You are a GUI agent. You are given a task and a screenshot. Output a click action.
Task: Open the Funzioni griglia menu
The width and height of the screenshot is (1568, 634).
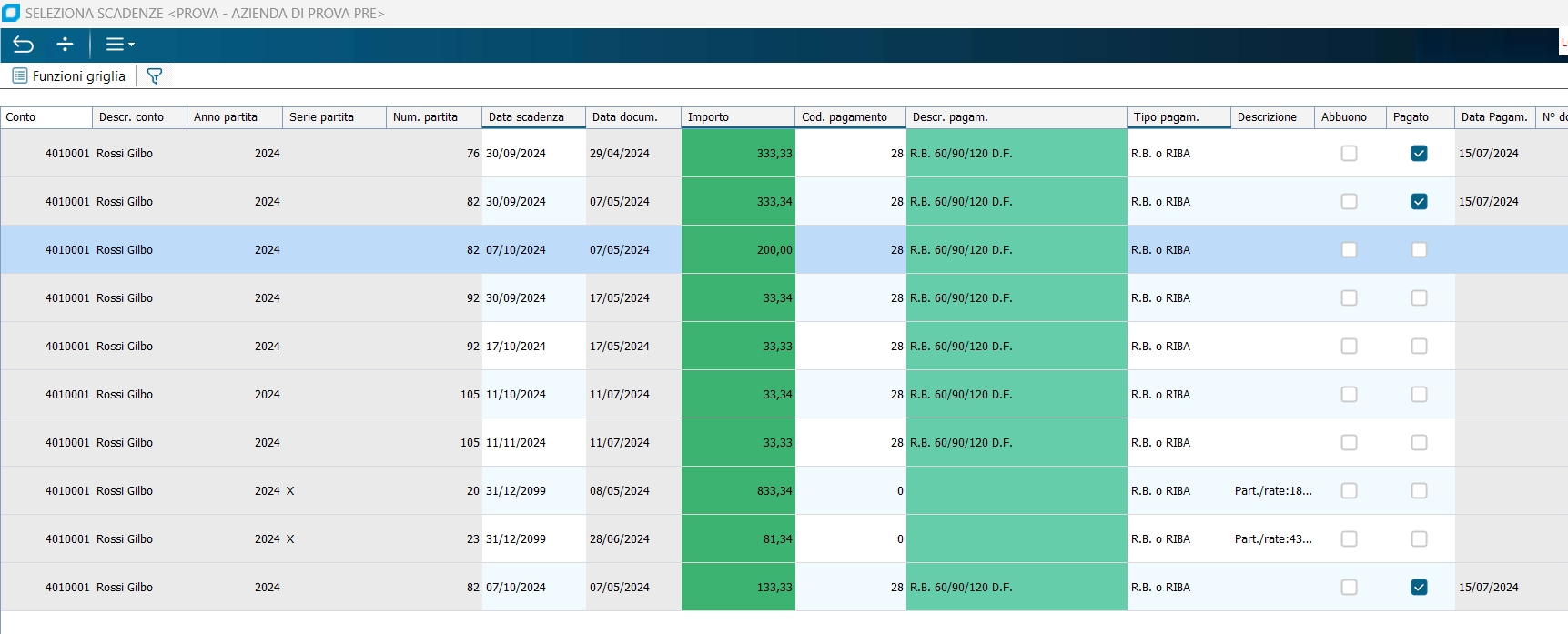(69, 76)
